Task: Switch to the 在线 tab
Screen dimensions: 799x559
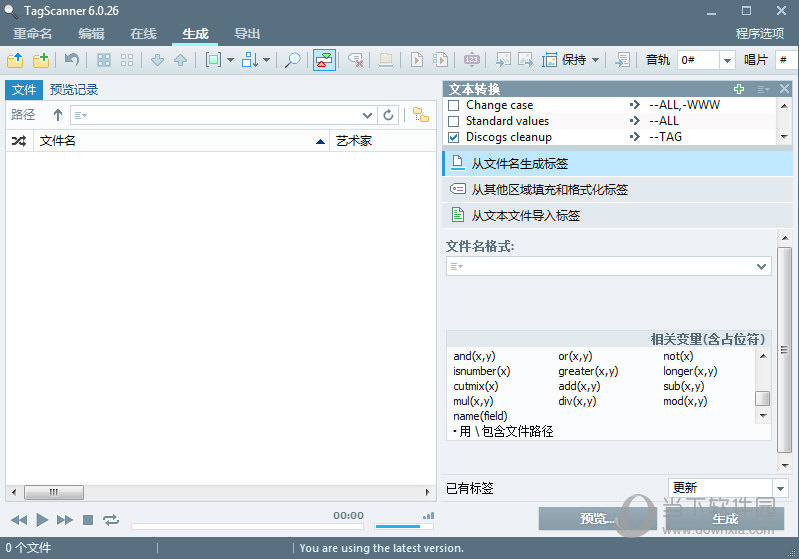Action: (143, 34)
